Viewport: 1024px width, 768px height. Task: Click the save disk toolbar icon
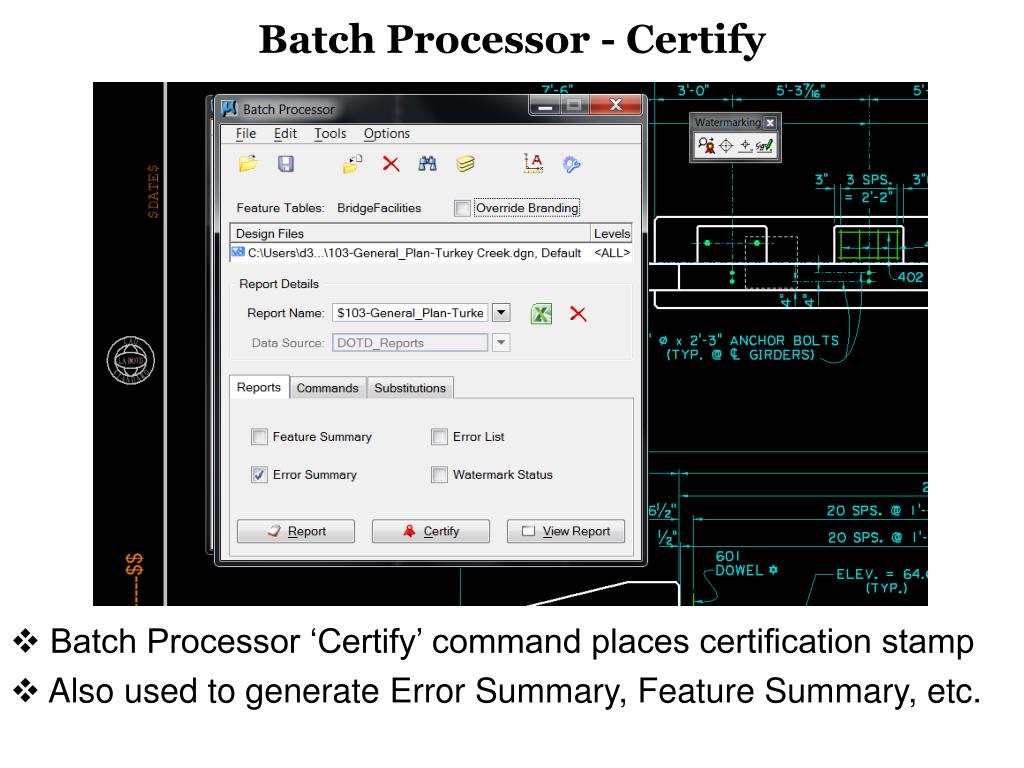[286, 163]
